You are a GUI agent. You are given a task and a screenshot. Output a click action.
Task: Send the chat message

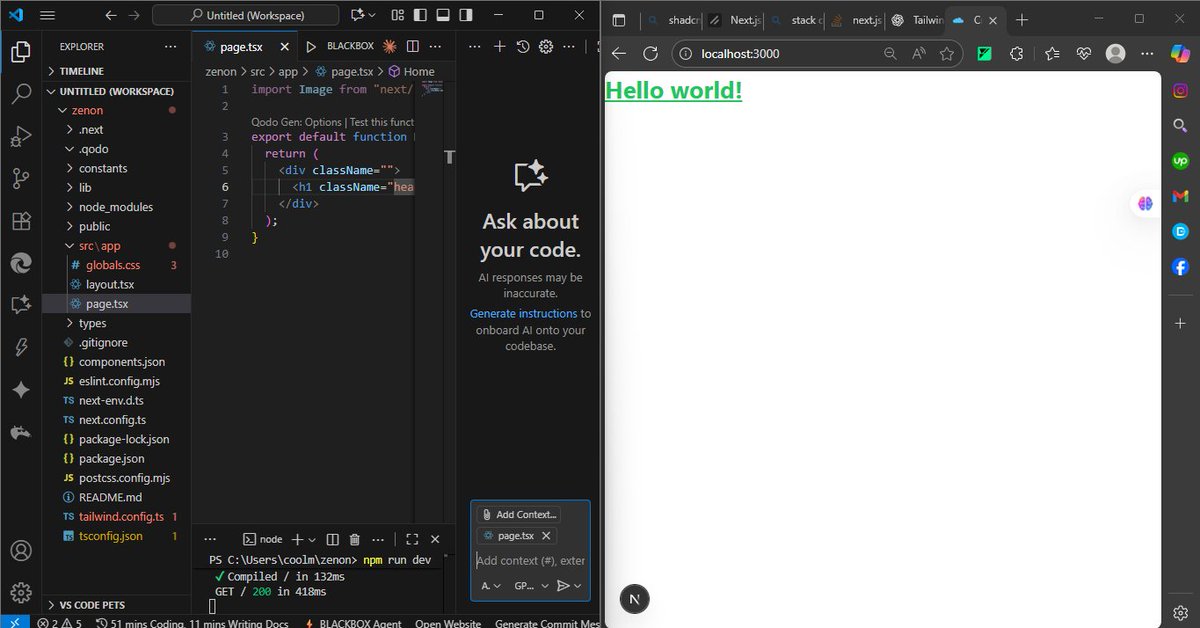[563, 586]
